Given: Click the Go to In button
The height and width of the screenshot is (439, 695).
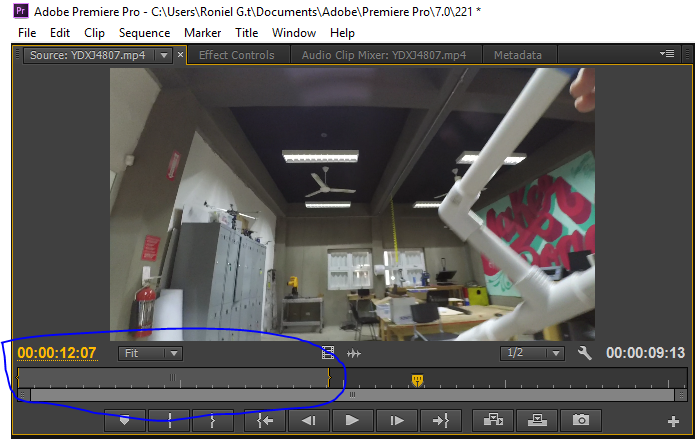Looking at the screenshot, I should tap(265, 420).
